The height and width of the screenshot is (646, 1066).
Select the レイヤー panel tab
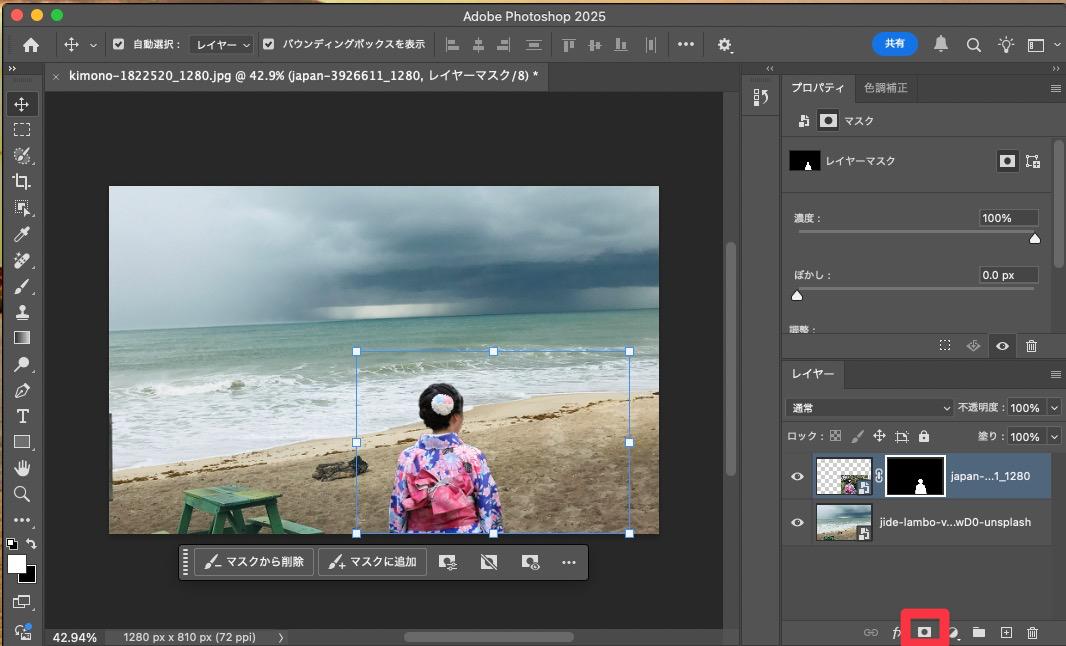point(812,374)
